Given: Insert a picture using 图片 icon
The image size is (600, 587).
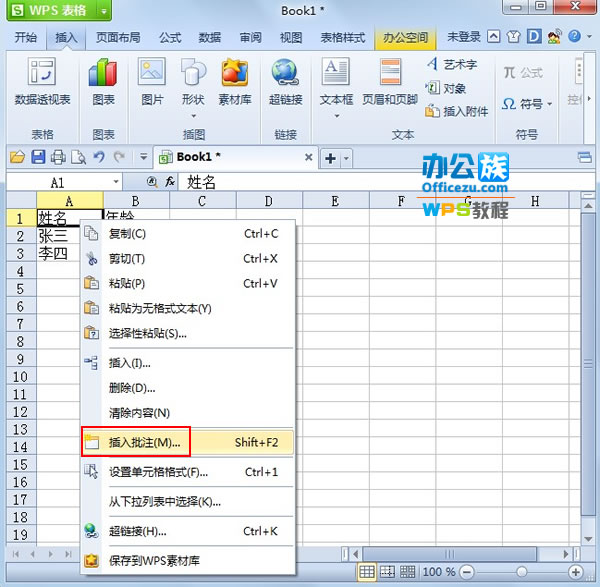Looking at the screenshot, I should click(x=152, y=82).
